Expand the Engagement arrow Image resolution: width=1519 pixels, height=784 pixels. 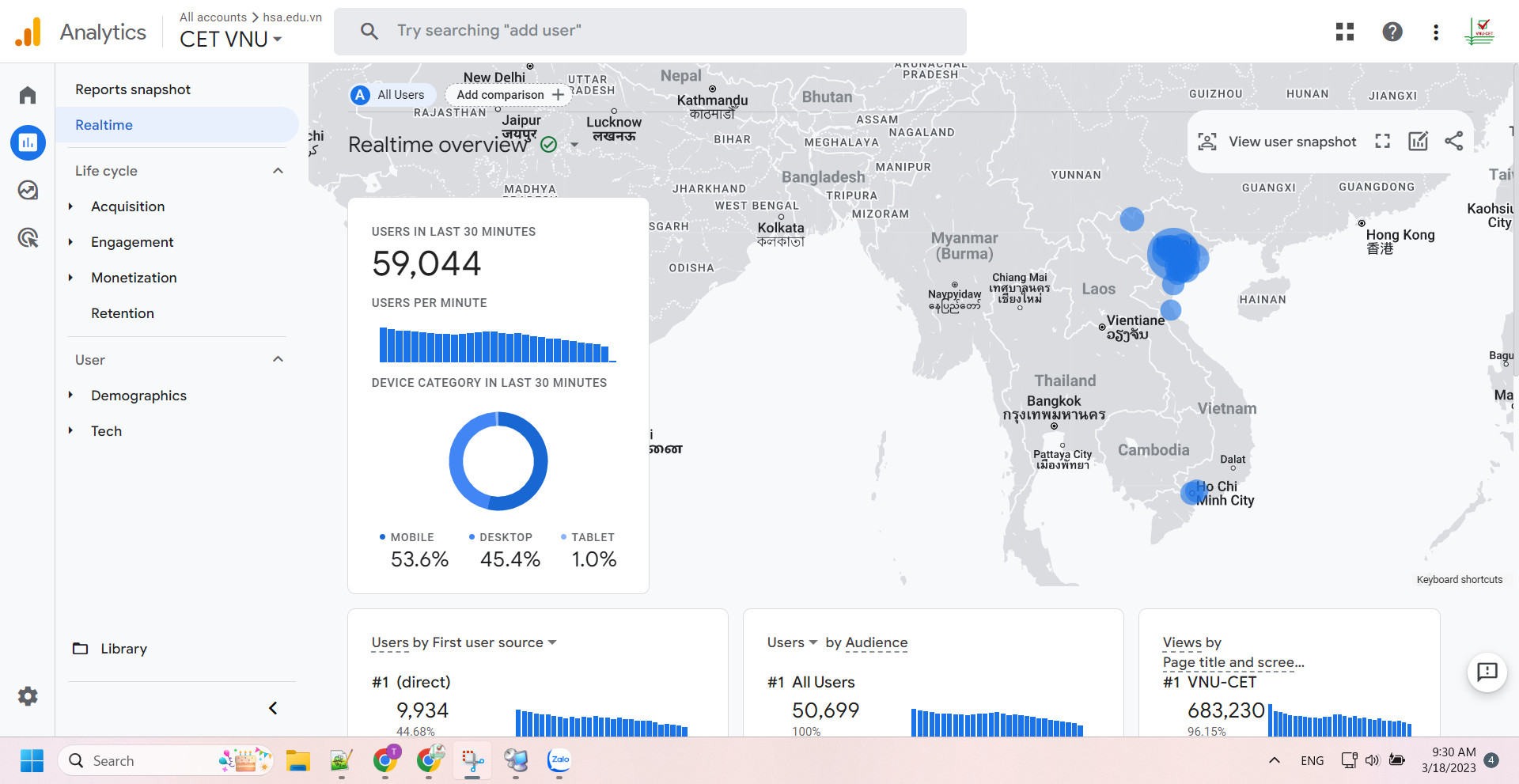tap(70, 242)
